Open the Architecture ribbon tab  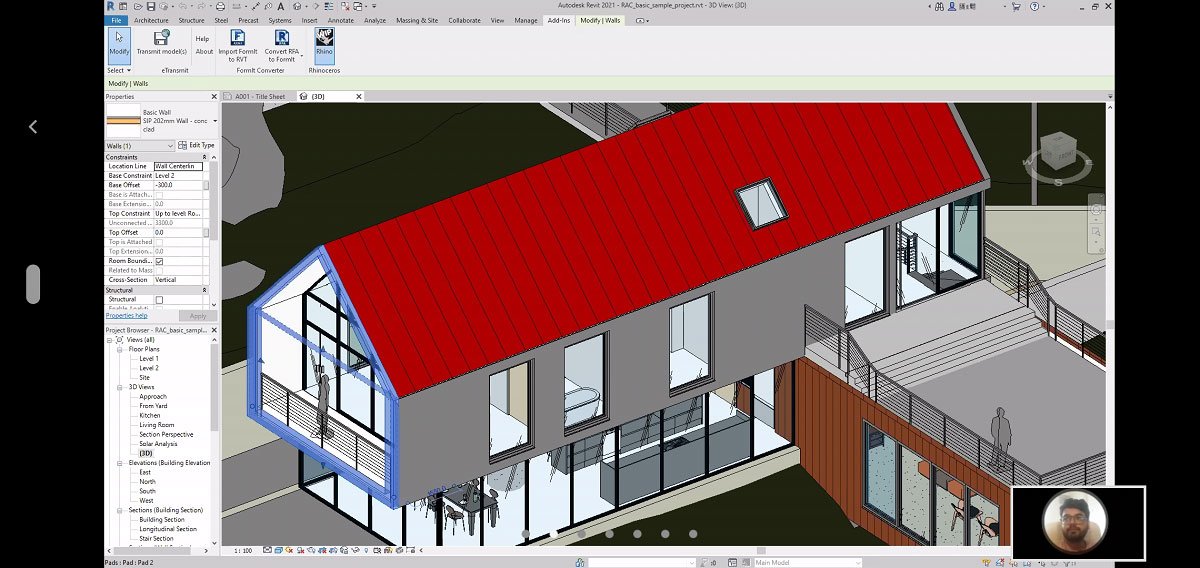(151, 20)
